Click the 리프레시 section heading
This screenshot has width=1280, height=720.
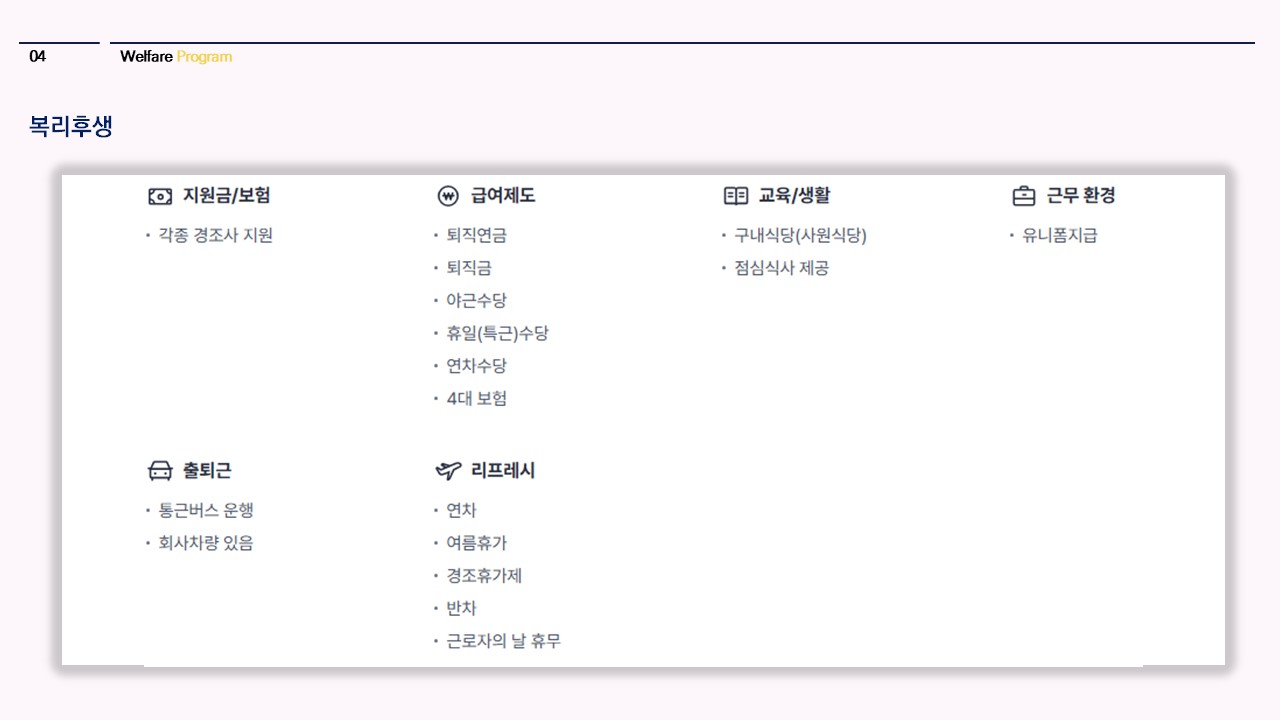[503, 471]
